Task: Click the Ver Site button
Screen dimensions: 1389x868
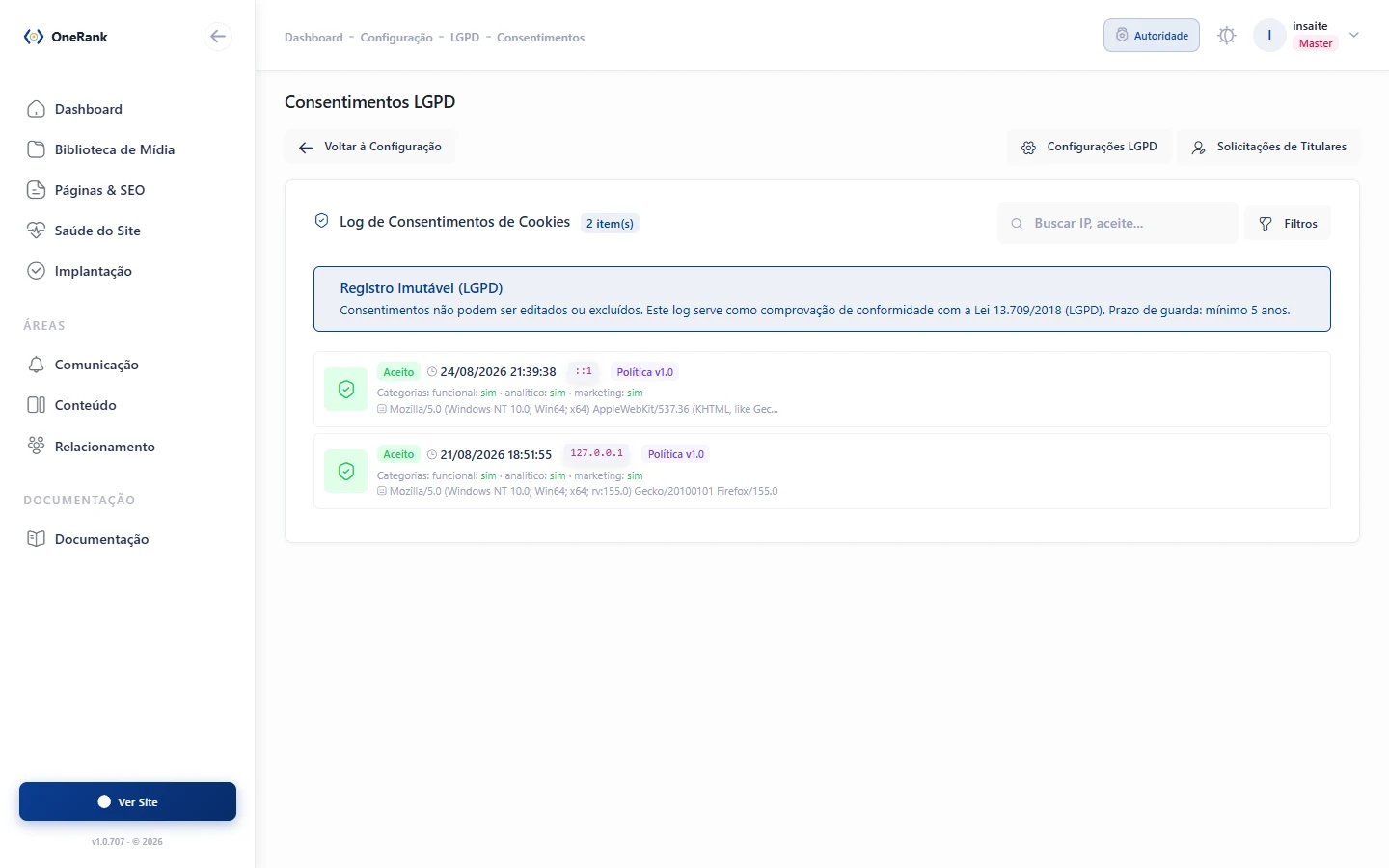Action: click(127, 801)
